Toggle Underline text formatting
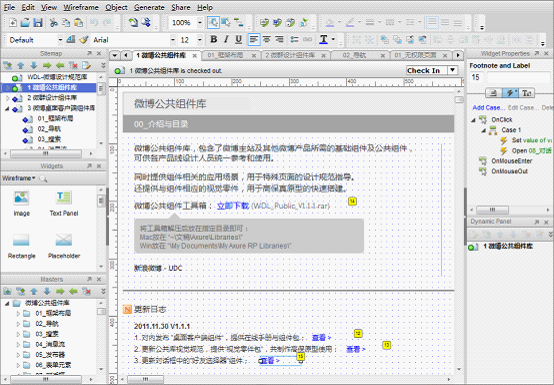The width and height of the screenshot is (554, 385). [238, 40]
